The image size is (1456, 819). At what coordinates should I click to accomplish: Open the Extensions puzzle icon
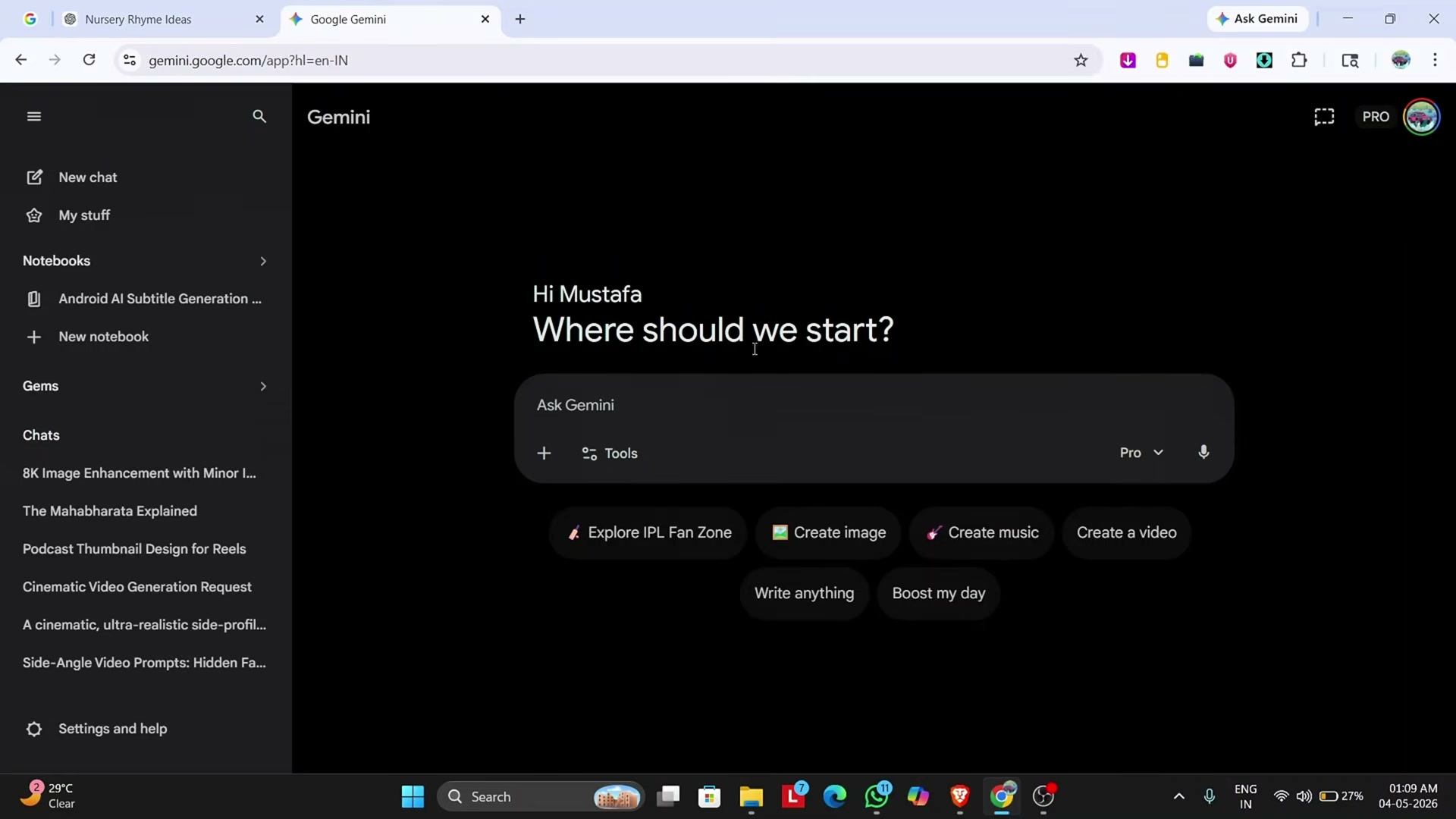(1299, 60)
